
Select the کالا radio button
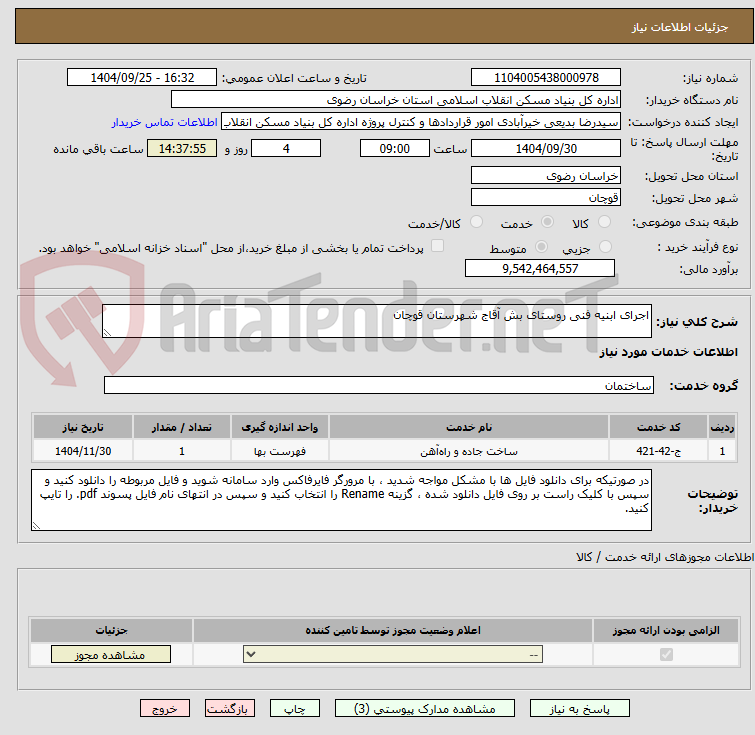tap(604, 222)
